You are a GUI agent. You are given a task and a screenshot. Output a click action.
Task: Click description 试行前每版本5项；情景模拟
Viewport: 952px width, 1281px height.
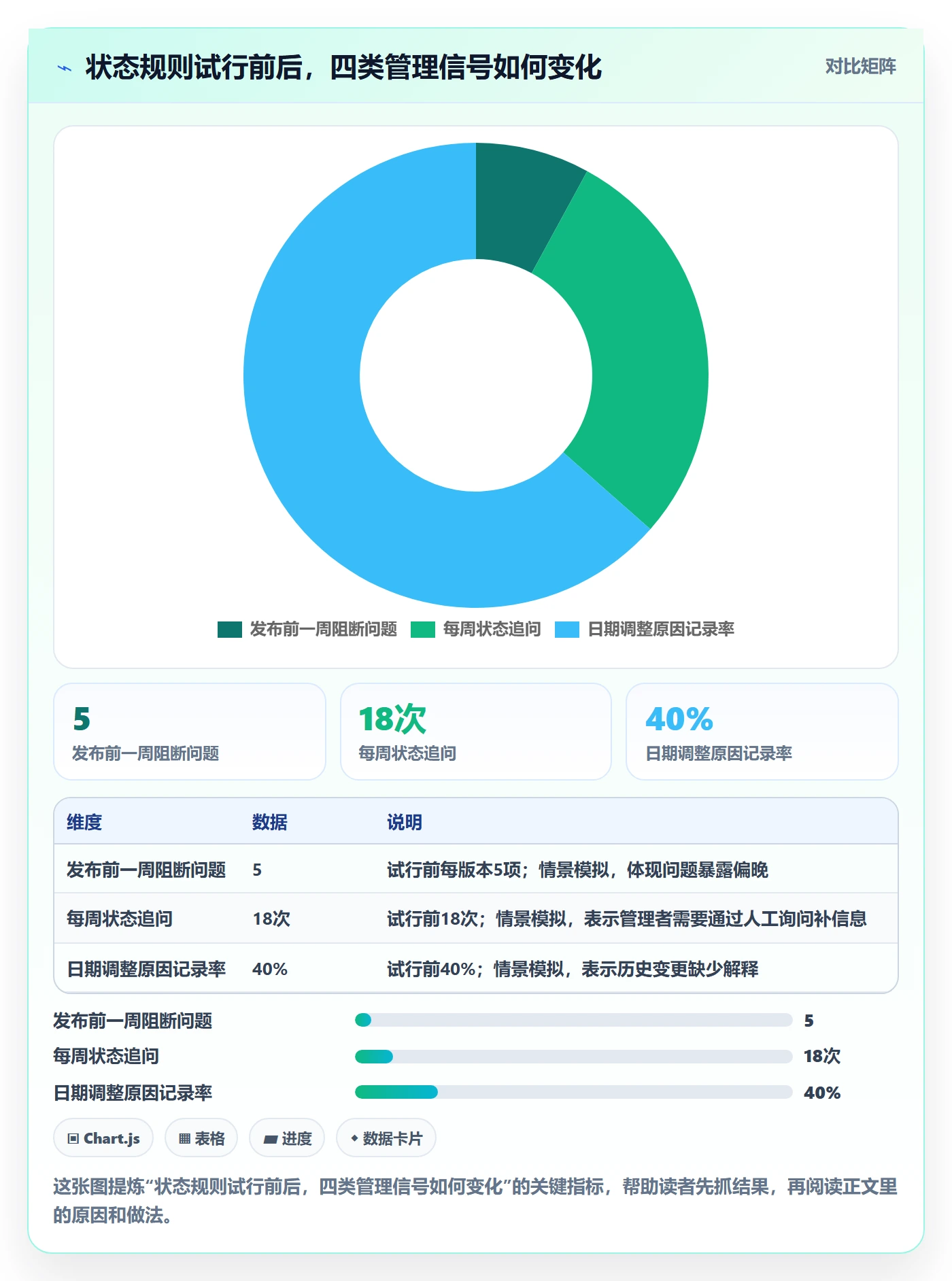tap(578, 870)
